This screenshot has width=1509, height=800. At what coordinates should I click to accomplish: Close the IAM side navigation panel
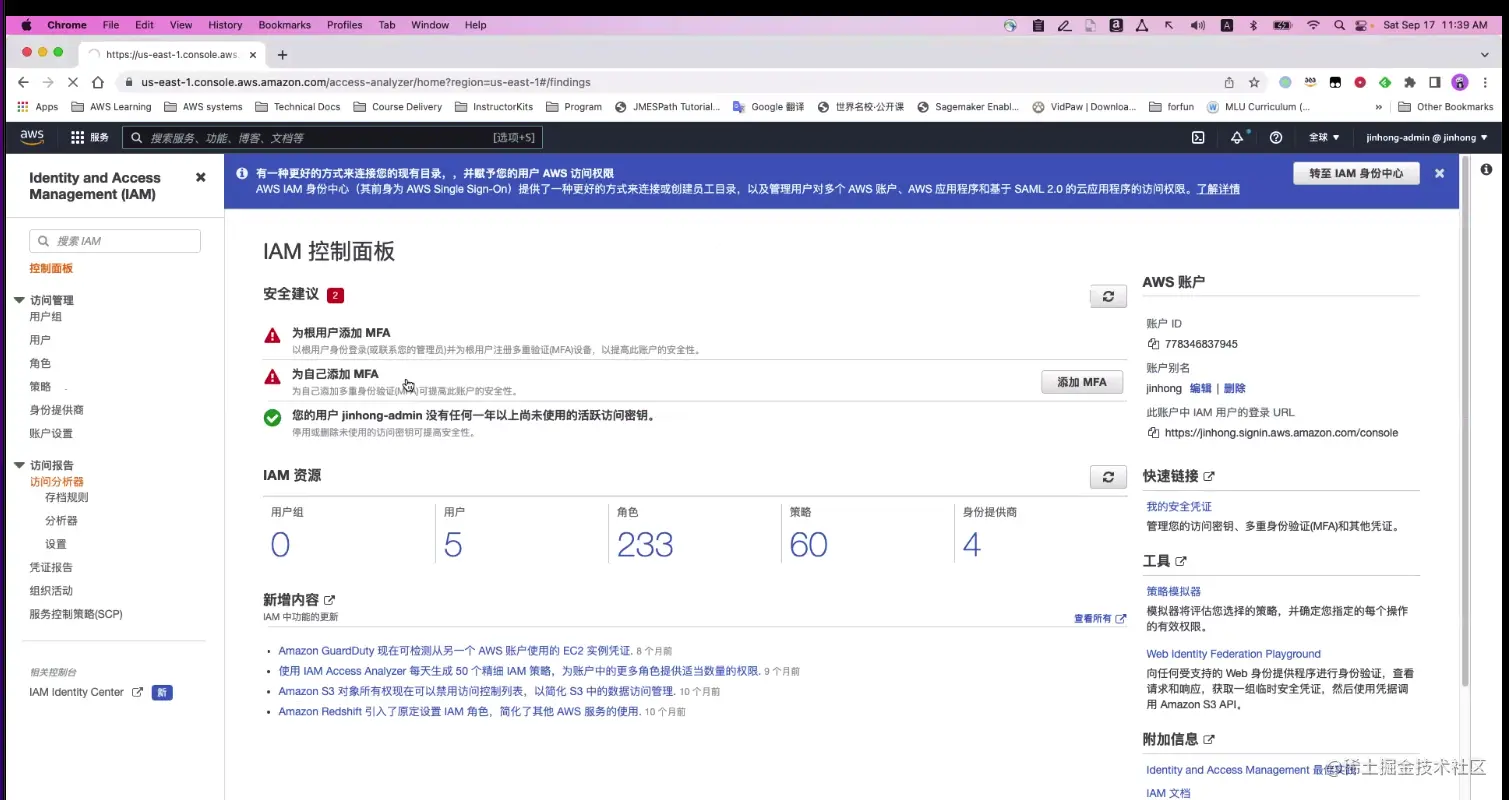point(200,177)
